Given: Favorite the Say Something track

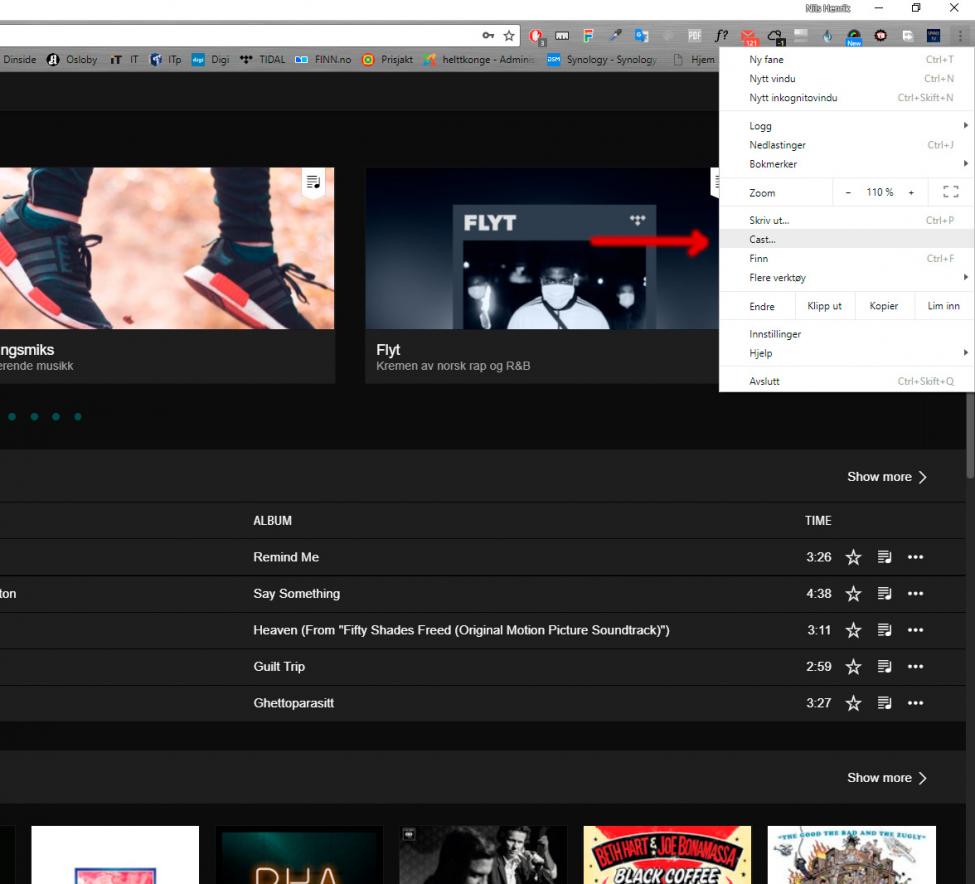Looking at the screenshot, I should 853,594.
